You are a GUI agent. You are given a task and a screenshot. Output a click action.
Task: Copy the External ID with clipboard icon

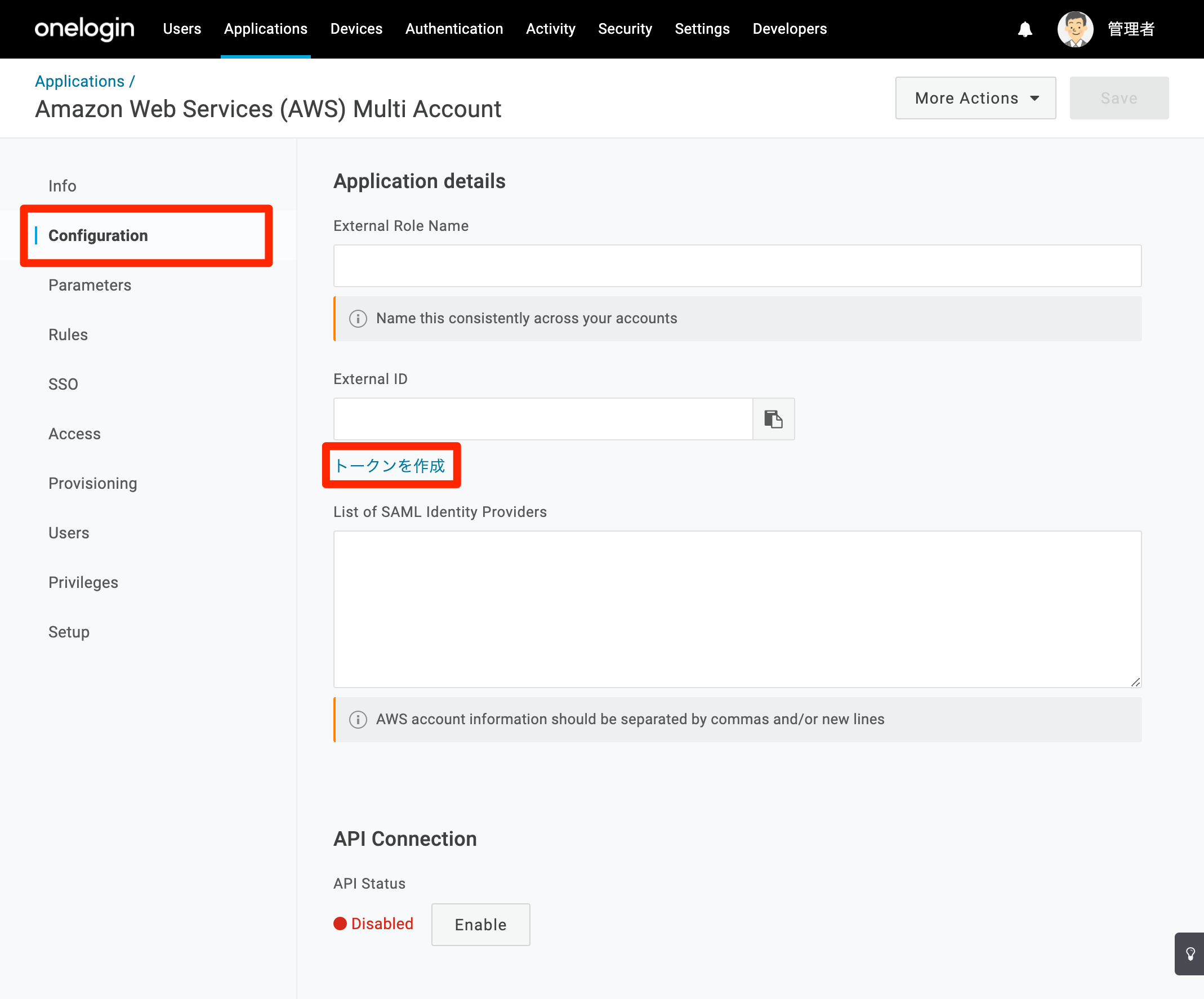click(x=773, y=419)
